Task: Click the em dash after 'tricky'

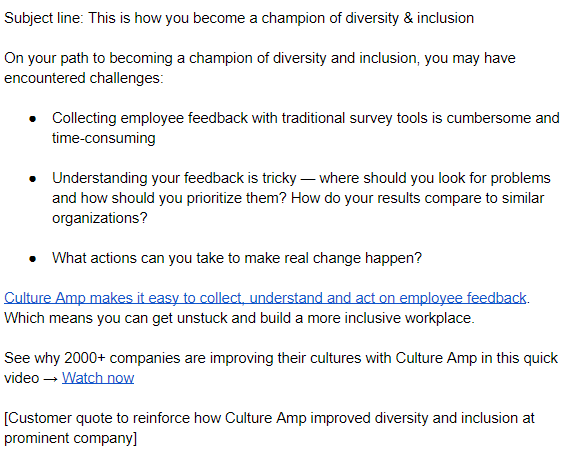Action: (308, 179)
